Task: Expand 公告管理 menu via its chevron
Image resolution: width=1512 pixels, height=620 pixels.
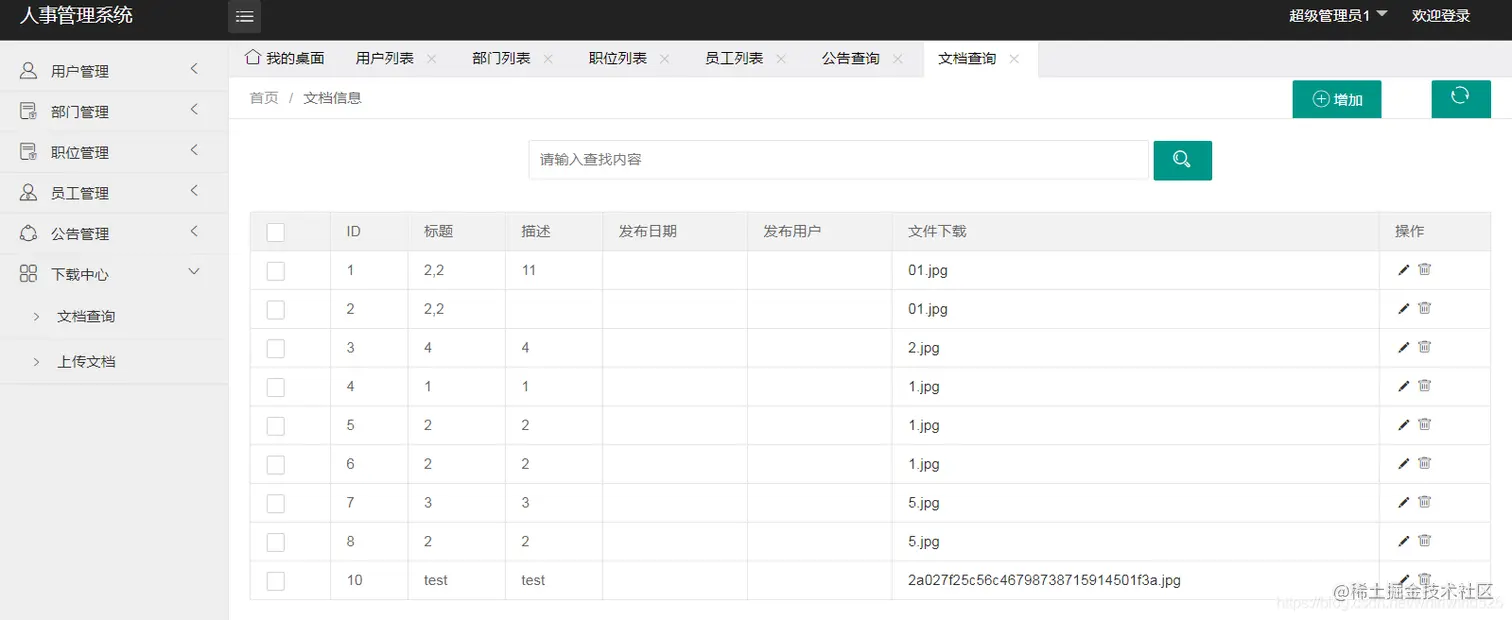Action: pyautogui.click(x=194, y=231)
